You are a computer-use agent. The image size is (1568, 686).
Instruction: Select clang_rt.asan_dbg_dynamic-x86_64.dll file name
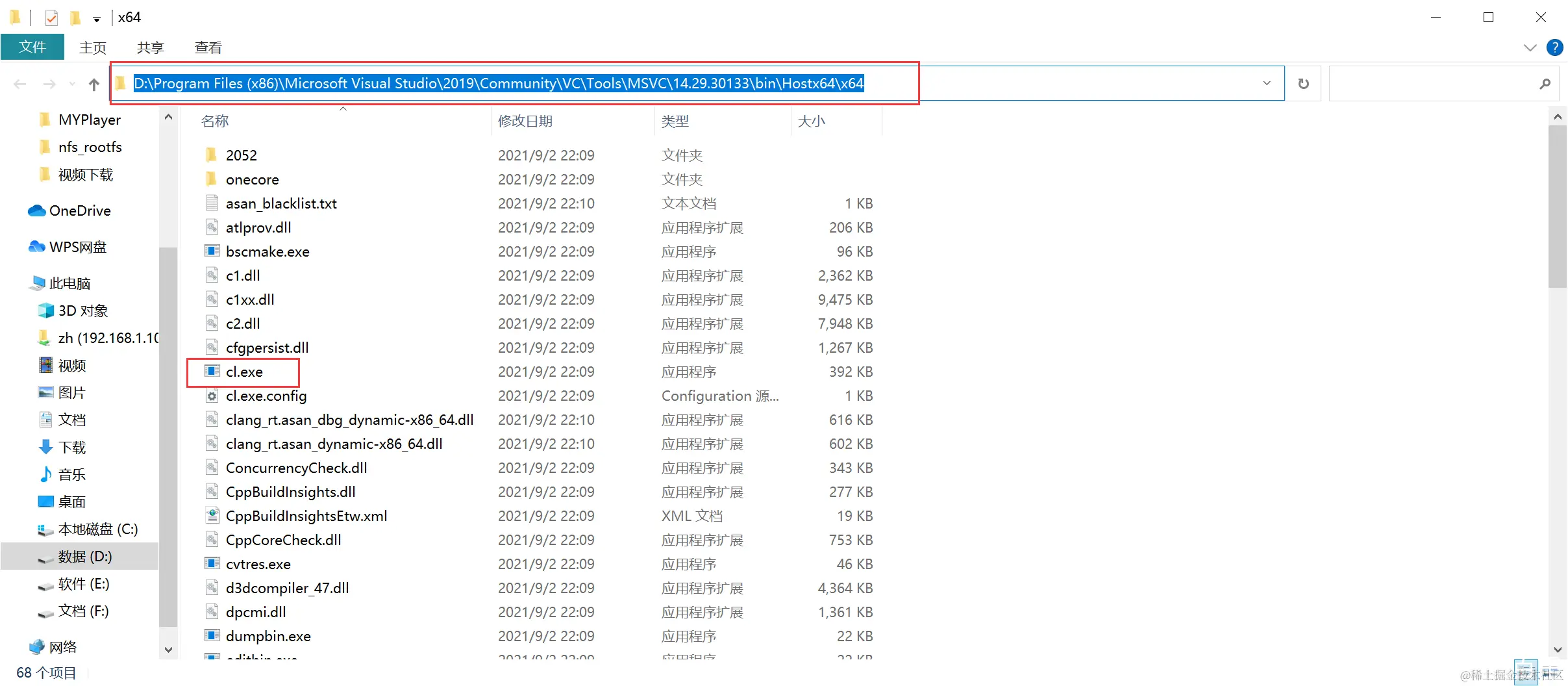350,420
